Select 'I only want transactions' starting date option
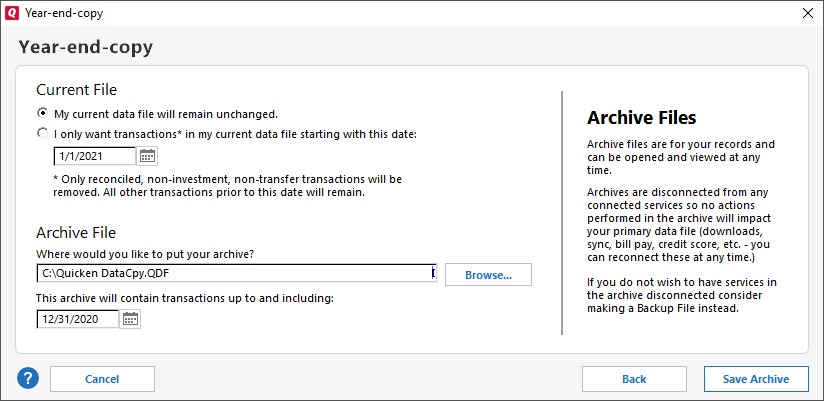This screenshot has width=824, height=401. tap(42, 133)
